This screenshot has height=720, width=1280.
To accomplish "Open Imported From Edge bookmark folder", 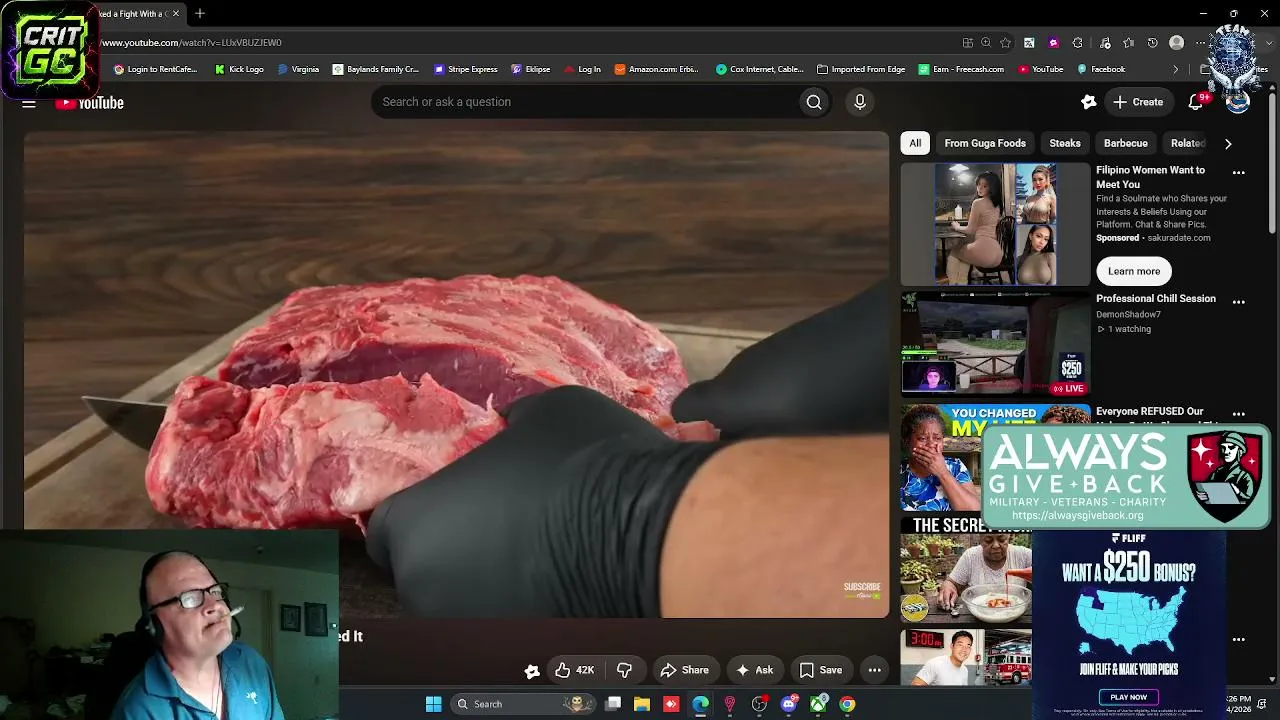I will coord(861,70).
